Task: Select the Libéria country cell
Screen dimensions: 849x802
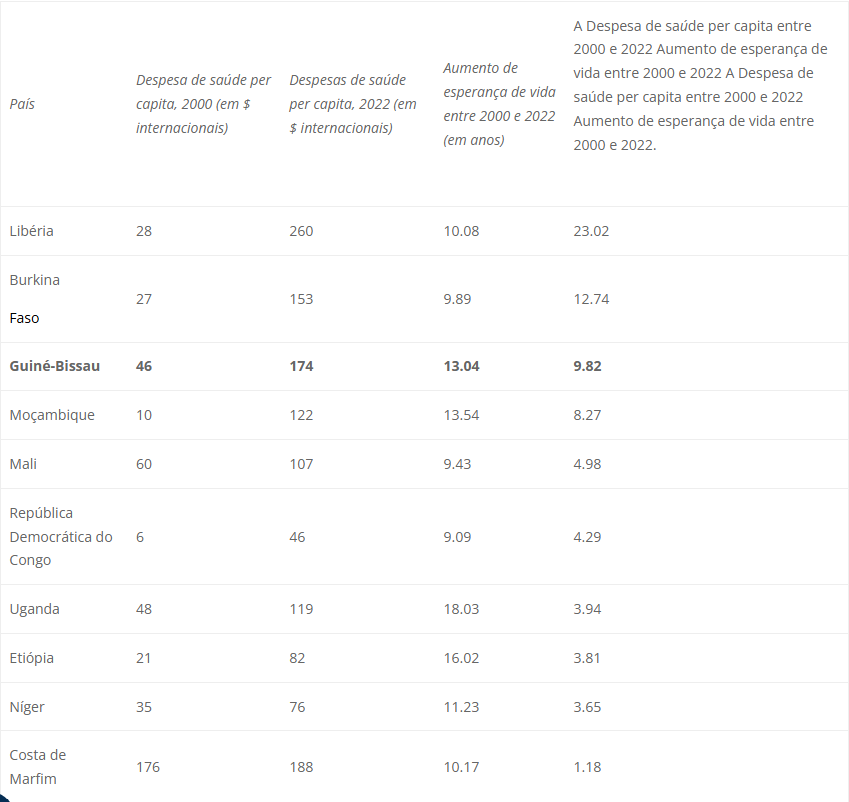Action: 31,231
